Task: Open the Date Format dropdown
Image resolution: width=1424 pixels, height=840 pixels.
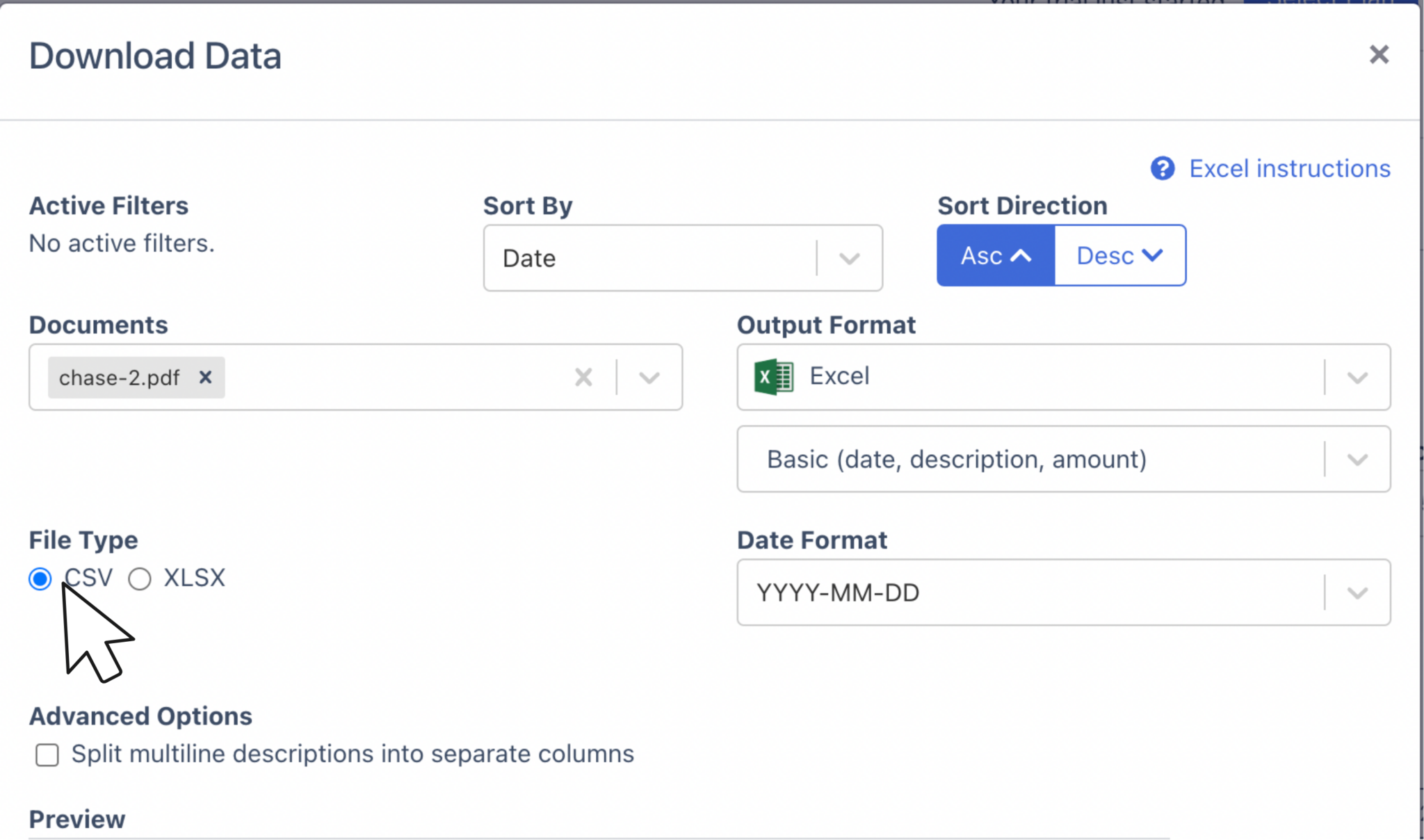Action: (x=1356, y=592)
